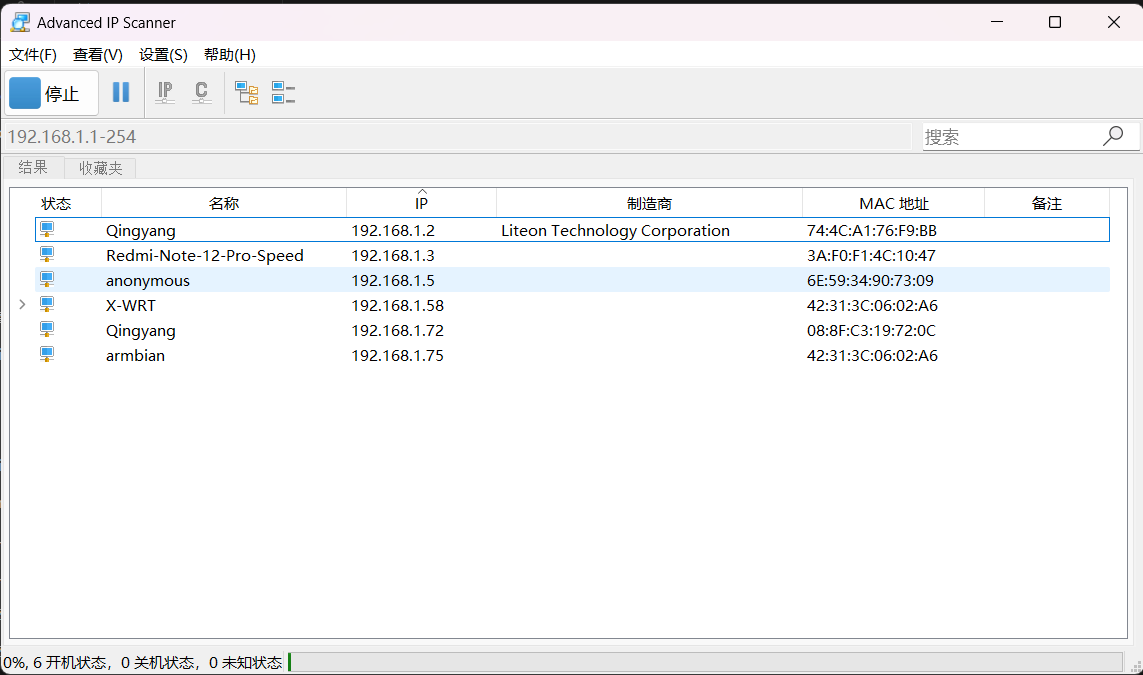Click MAC address 3A:F0:F1:4C:10:47

click(871, 256)
